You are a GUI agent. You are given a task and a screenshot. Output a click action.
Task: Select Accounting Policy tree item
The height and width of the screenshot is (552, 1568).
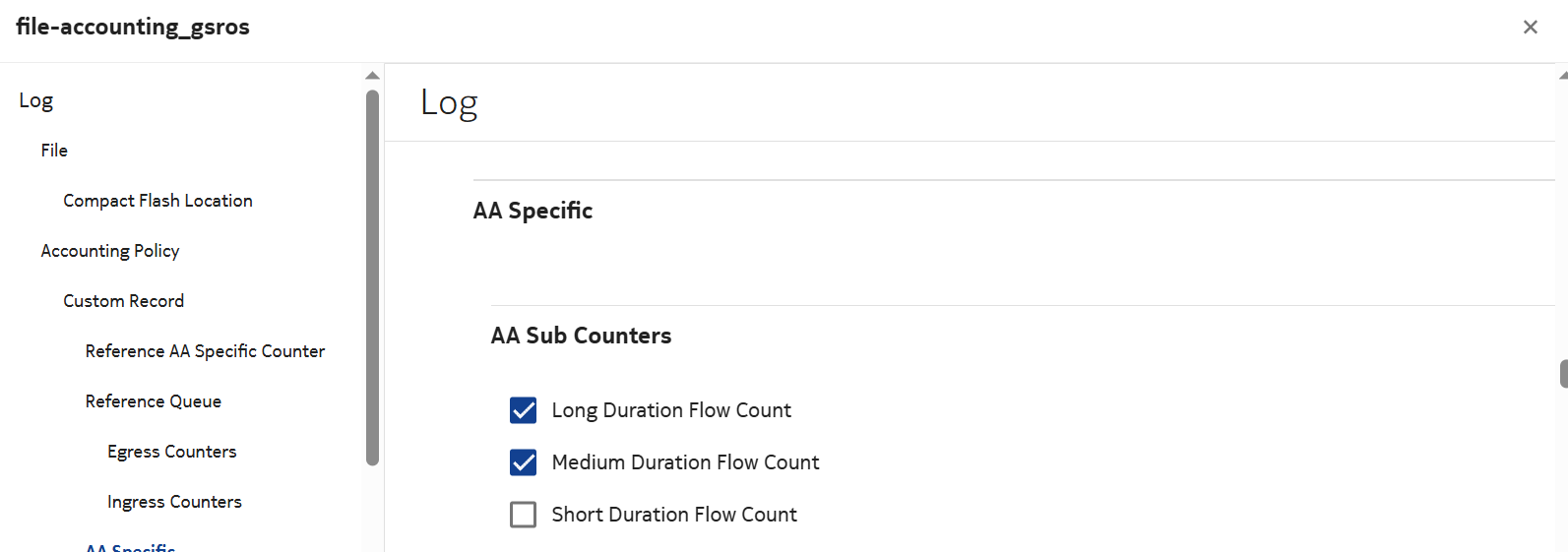[110, 251]
